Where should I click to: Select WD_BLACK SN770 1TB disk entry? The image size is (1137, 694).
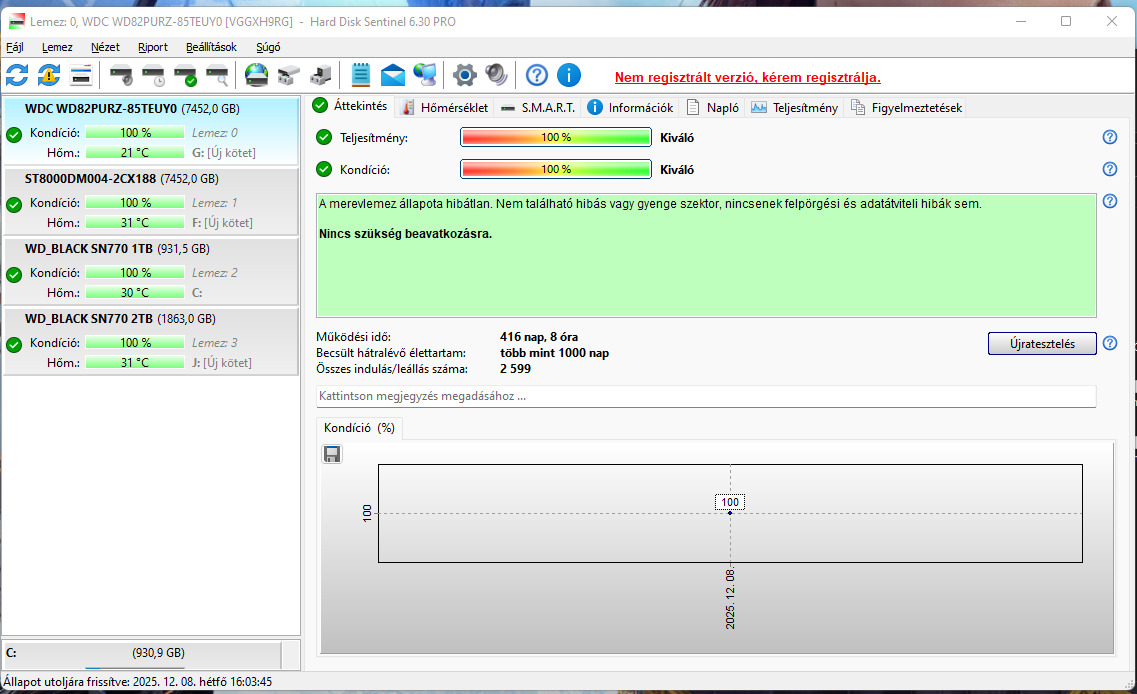(x=151, y=271)
